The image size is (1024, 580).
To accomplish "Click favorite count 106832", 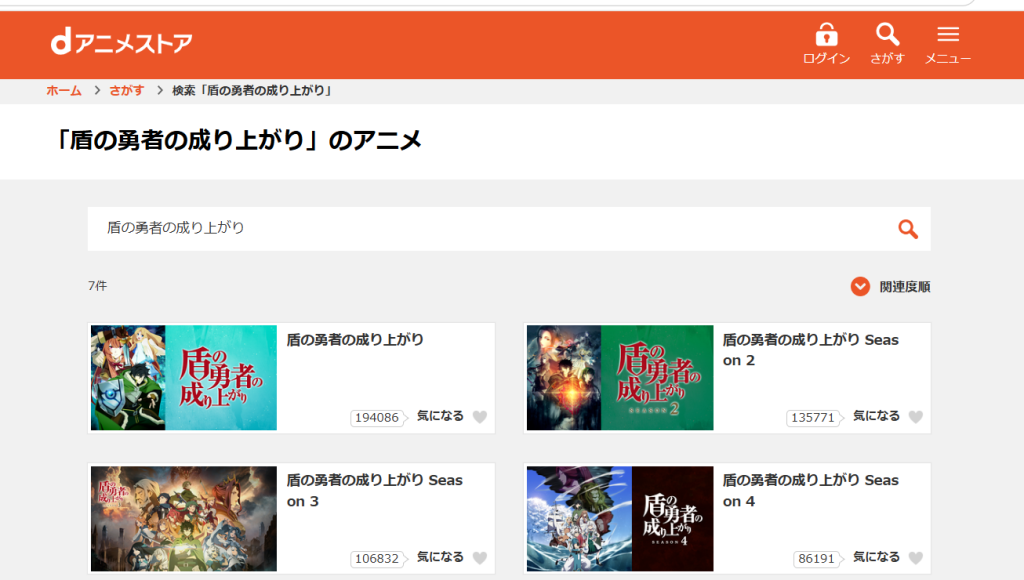I will click(x=377, y=558).
